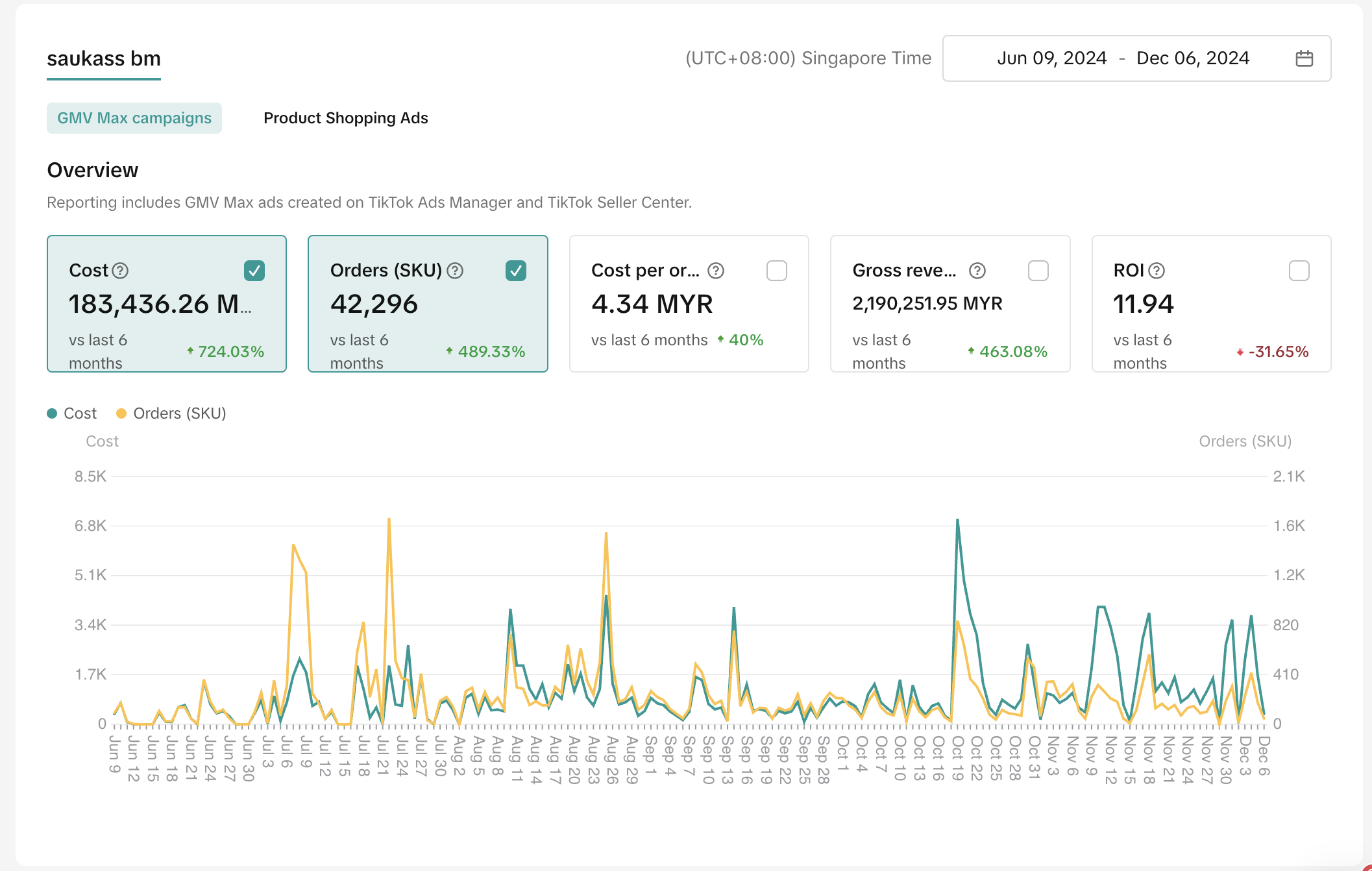The width and height of the screenshot is (1372, 871).
Task: Click the green arrow beside 724.03%
Action: click(190, 351)
